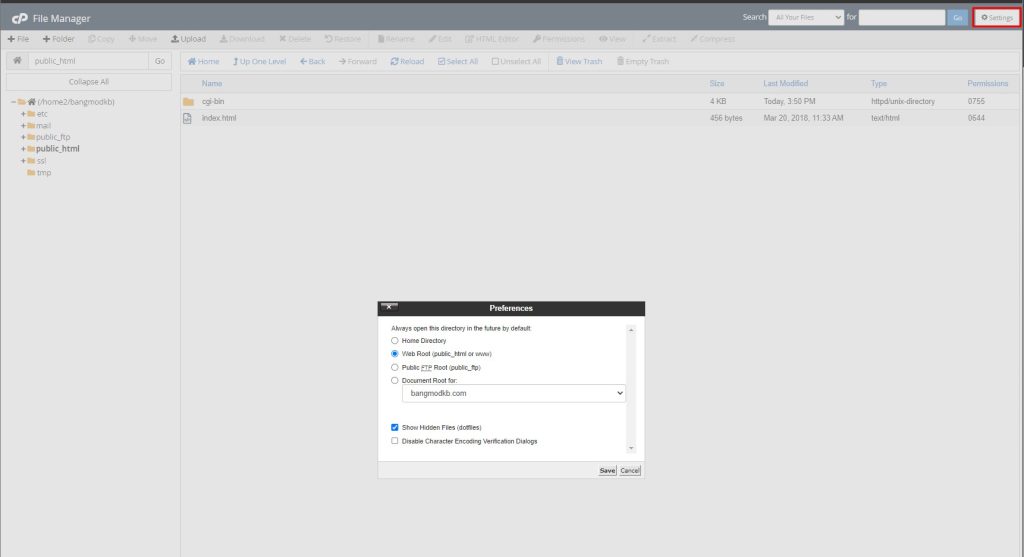Click the Collapse All button

tap(89, 82)
